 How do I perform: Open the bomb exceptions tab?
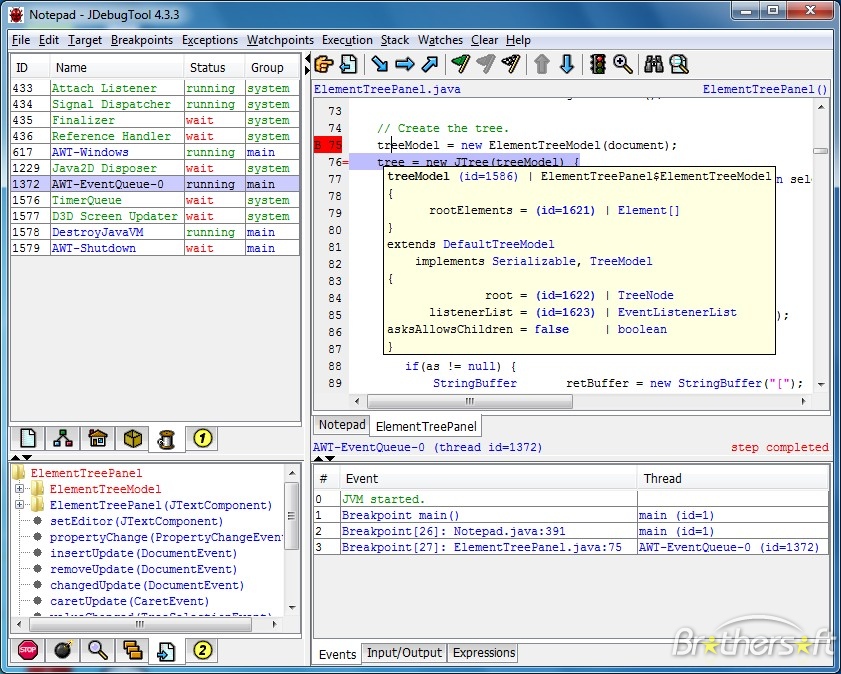coord(63,650)
